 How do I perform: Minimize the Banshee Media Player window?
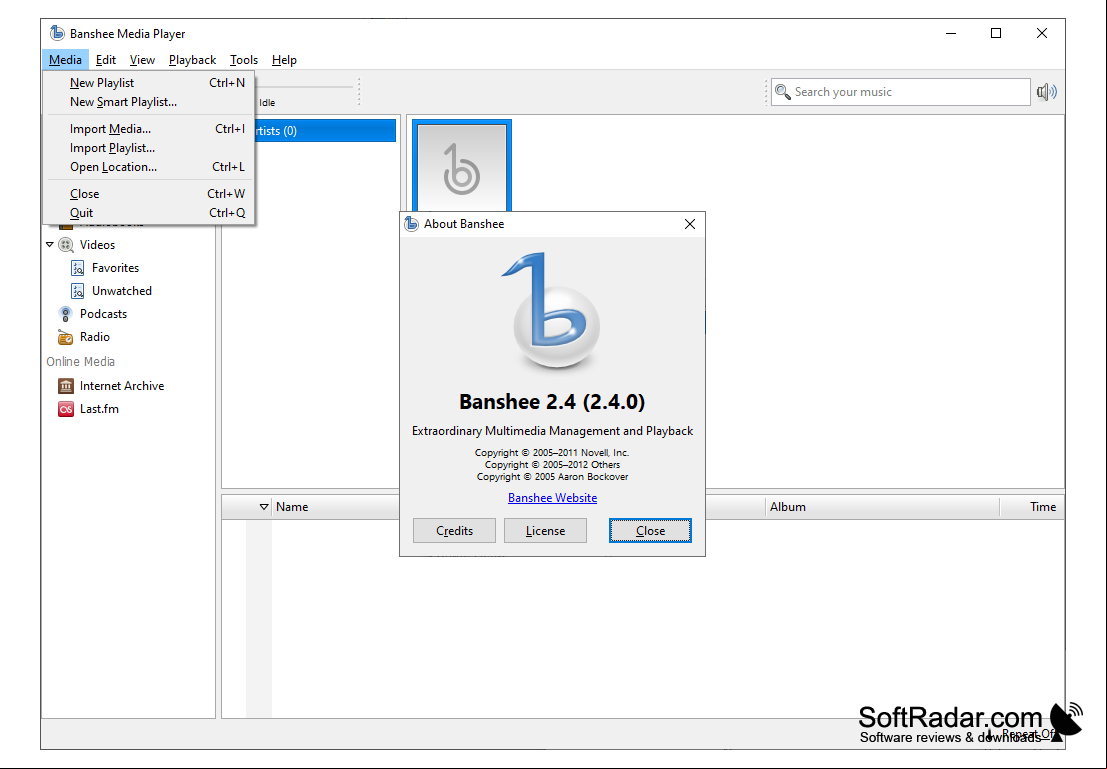click(x=951, y=33)
